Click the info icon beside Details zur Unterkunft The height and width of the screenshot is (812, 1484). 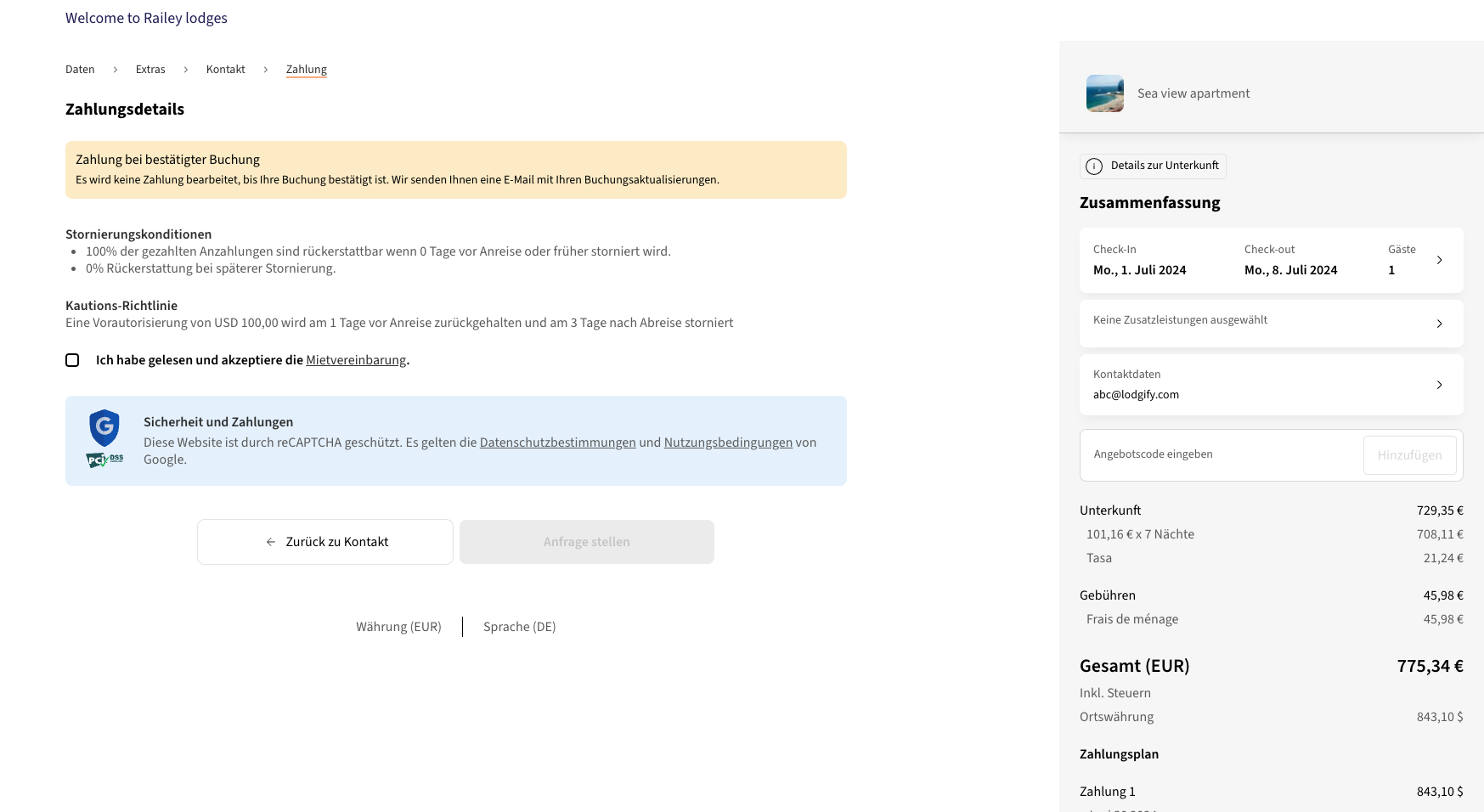(1094, 166)
